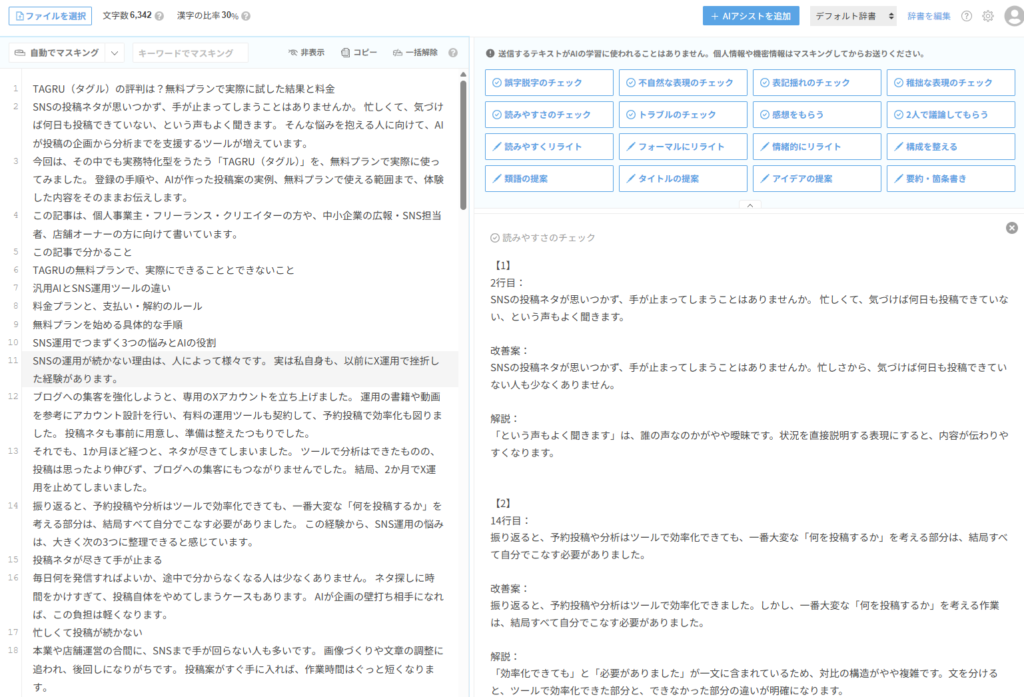1024x697 pixels.
Task: Click line 8 料金プランと、支払い・解約のルール
Action: pos(118,306)
